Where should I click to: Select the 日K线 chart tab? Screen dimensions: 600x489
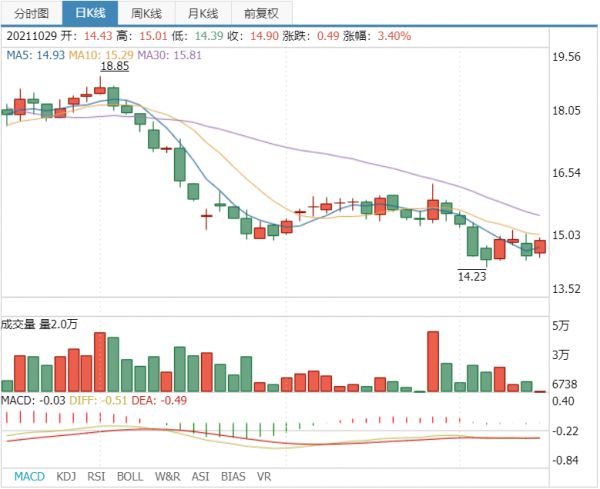[x=90, y=13]
